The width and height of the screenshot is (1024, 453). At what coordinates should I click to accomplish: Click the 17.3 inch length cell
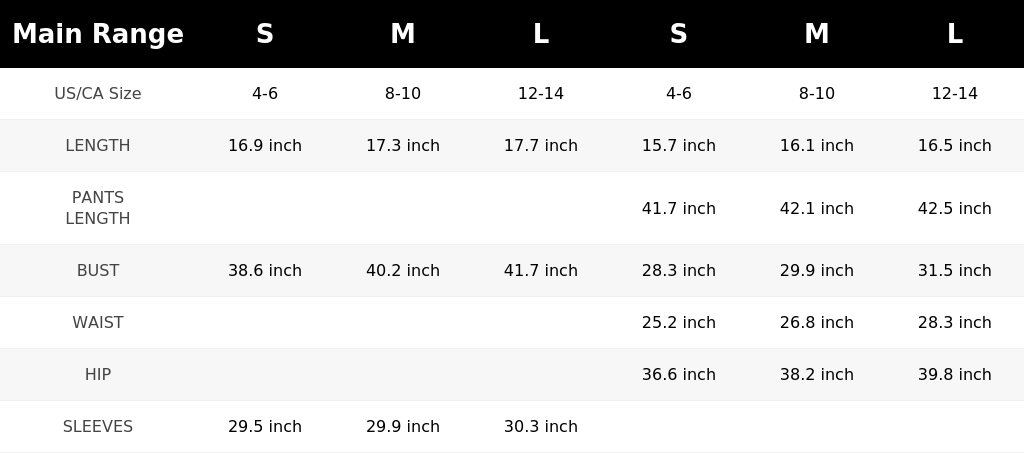403,146
